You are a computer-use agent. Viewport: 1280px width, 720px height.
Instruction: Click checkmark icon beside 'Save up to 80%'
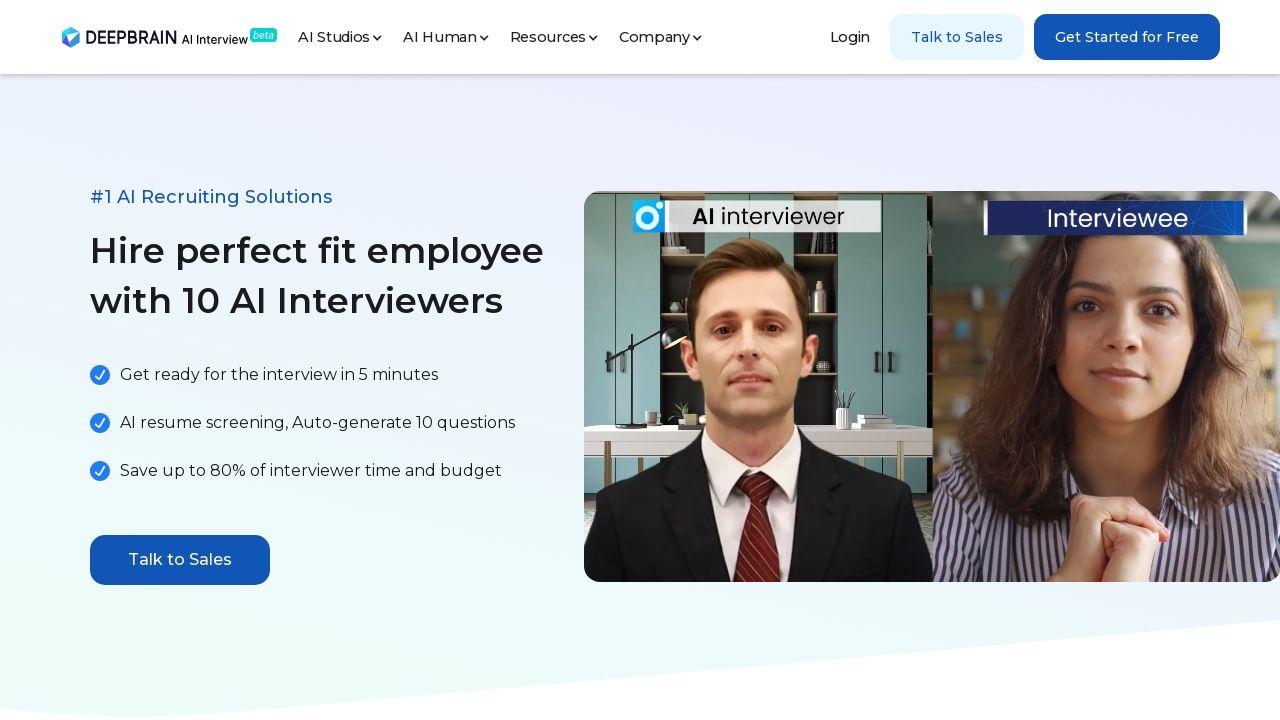pos(100,471)
